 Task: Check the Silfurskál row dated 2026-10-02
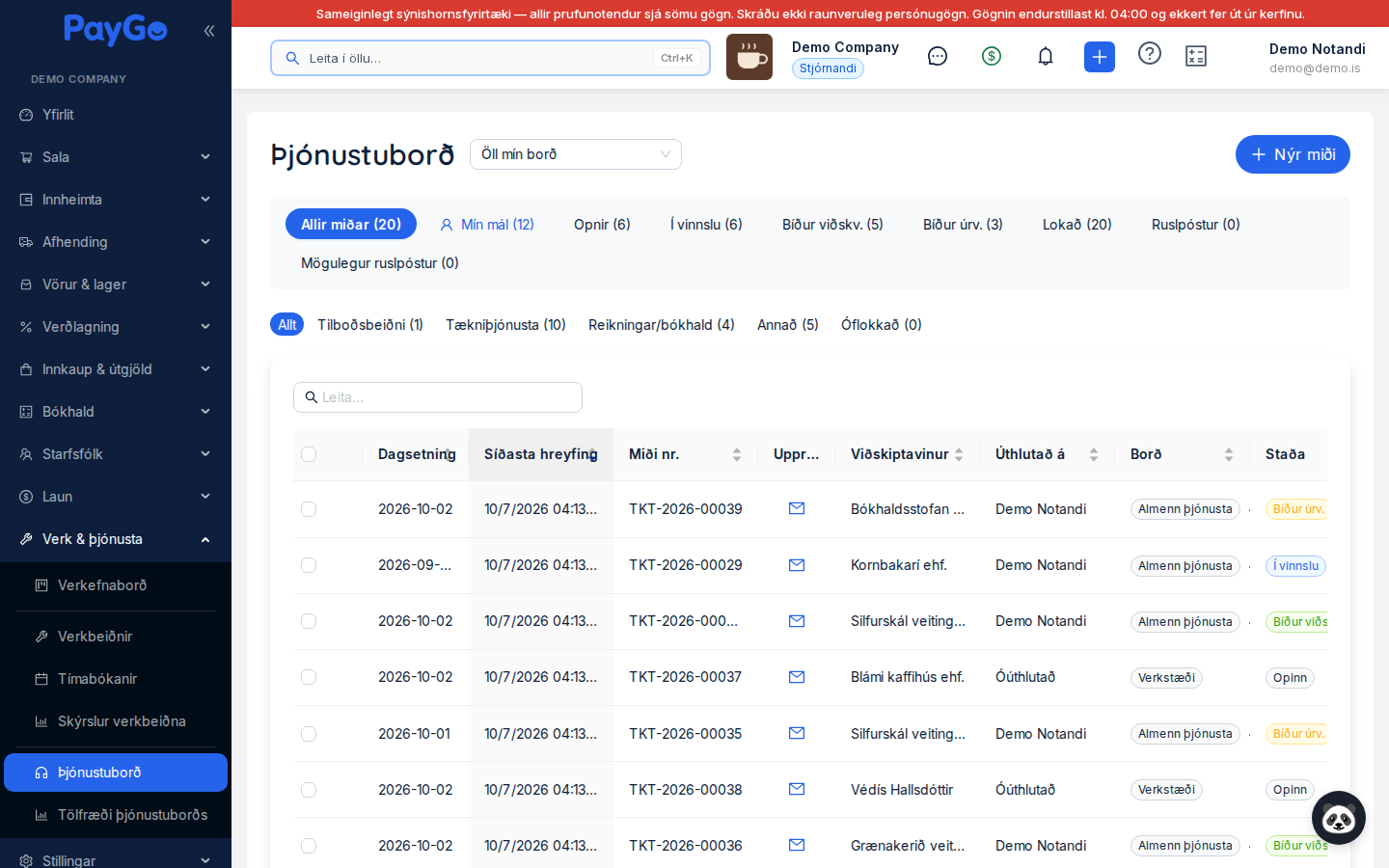coord(309,621)
